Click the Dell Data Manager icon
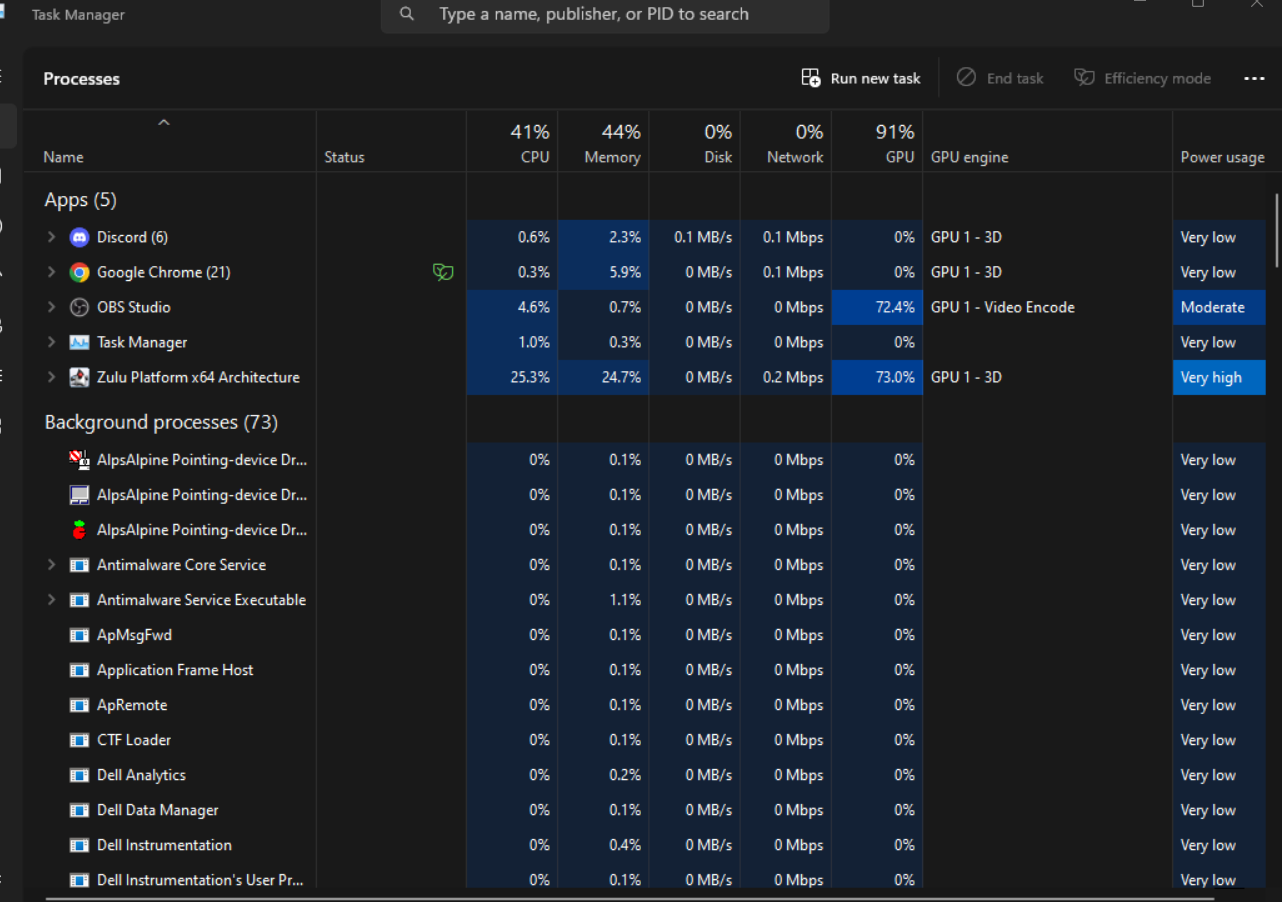Image resolution: width=1282 pixels, height=902 pixels. (79, 810)
